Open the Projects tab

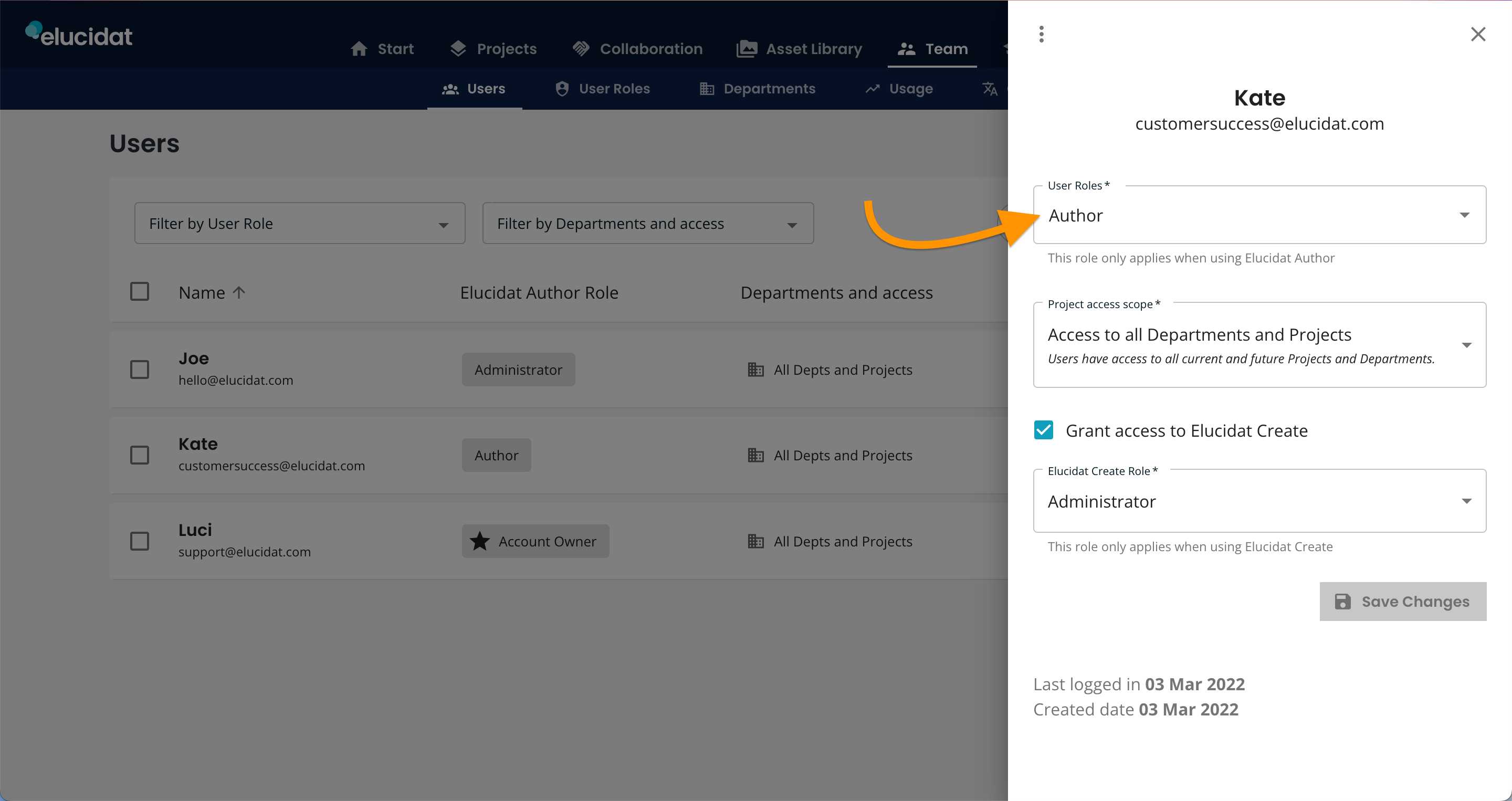click(x=493, y=49)
